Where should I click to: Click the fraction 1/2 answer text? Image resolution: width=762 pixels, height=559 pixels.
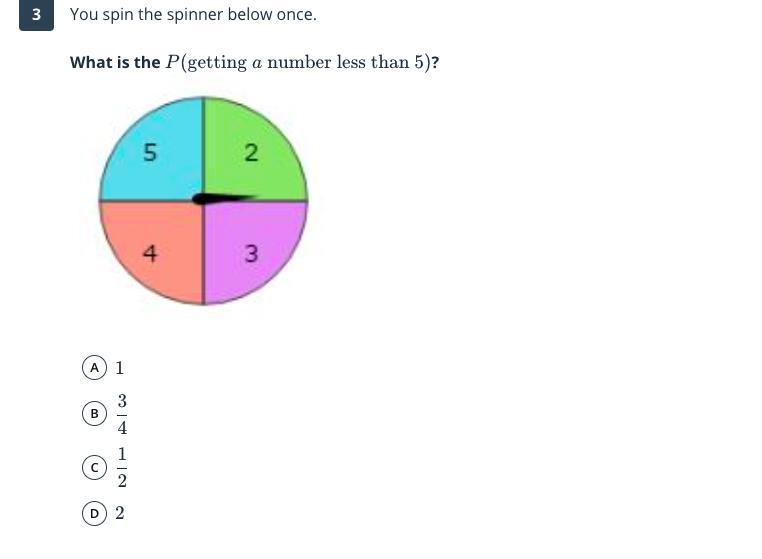tap(122, 467)
